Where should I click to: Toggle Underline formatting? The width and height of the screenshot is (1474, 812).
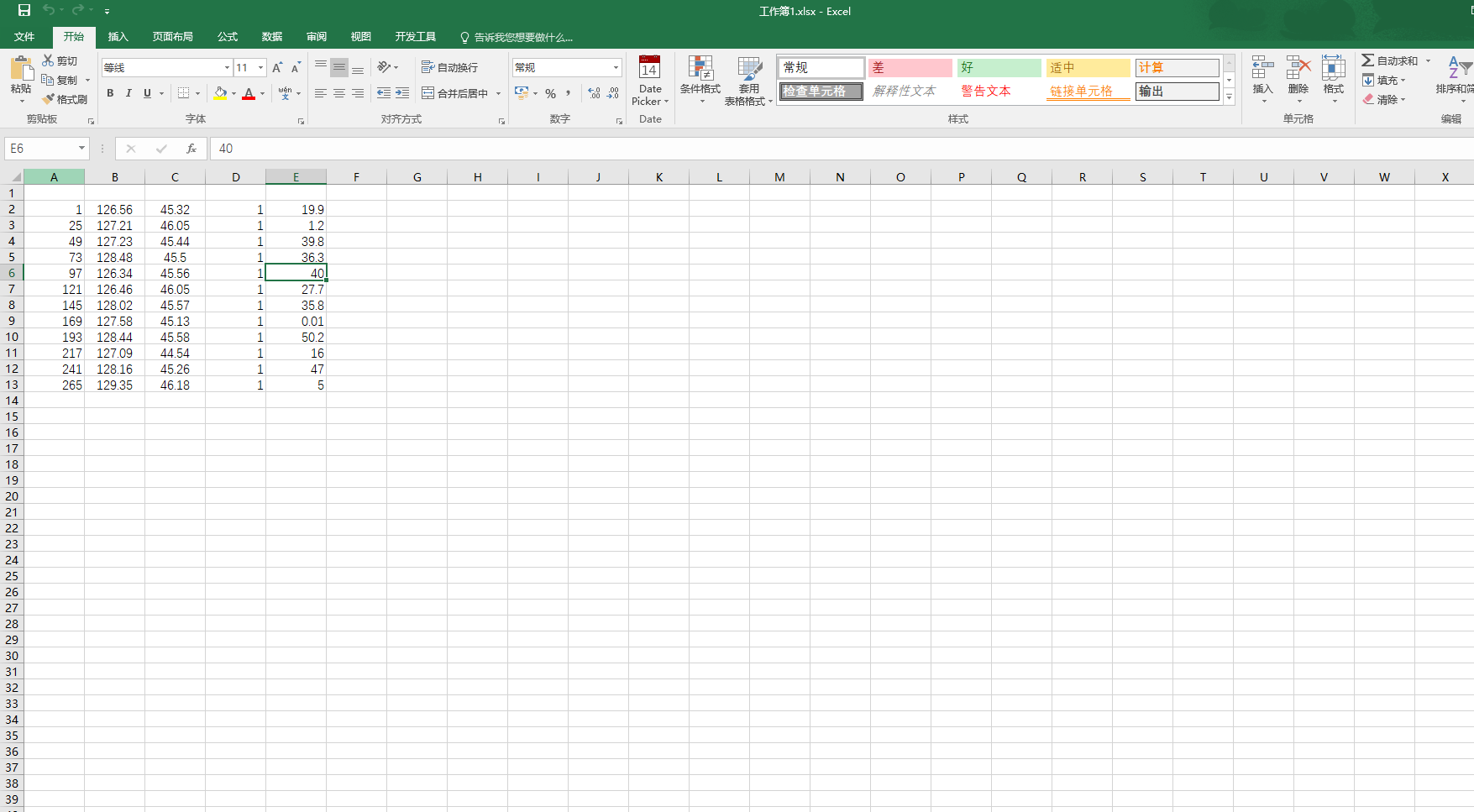(147, 93)
